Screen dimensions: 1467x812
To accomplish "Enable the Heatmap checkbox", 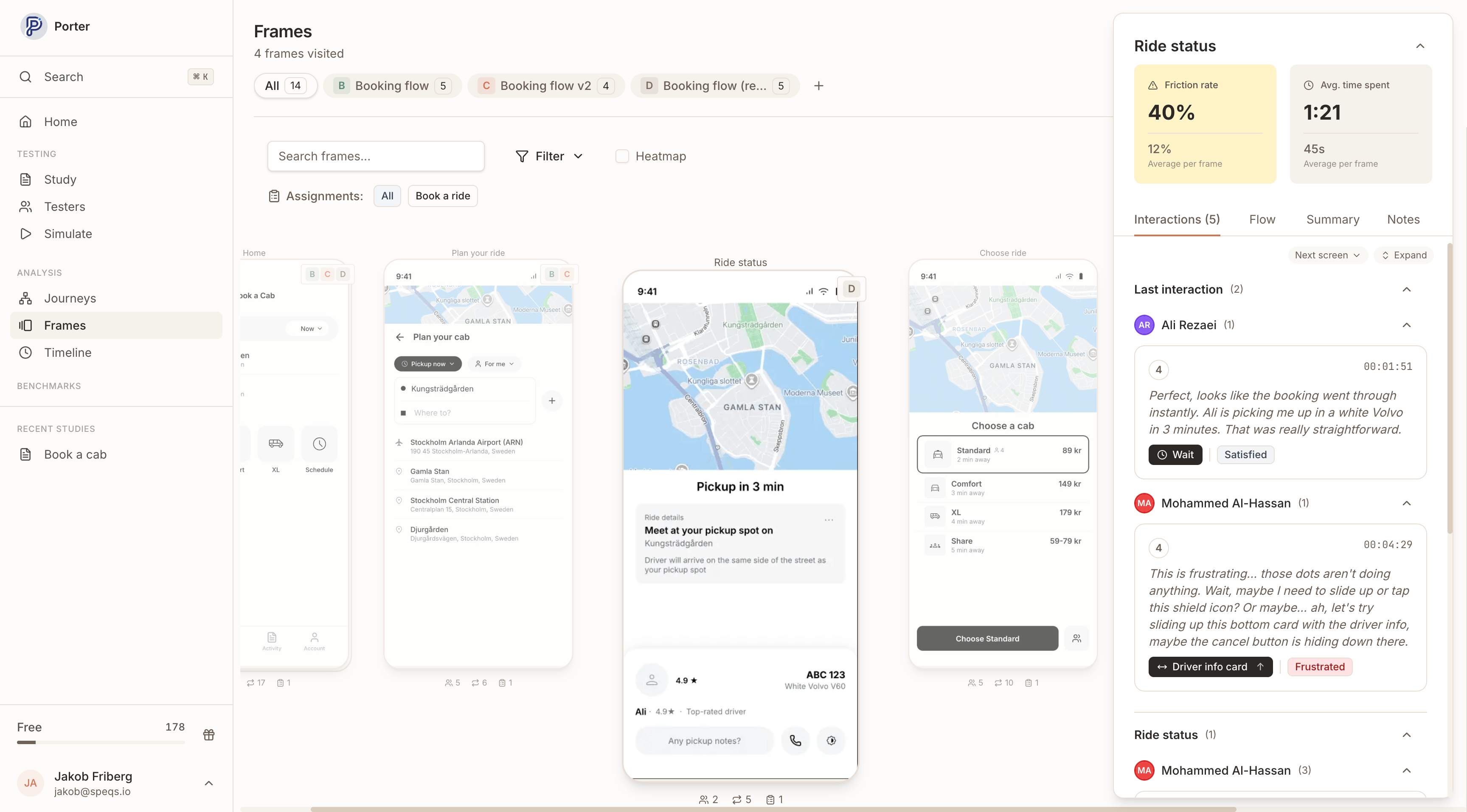I will (622, 156).
